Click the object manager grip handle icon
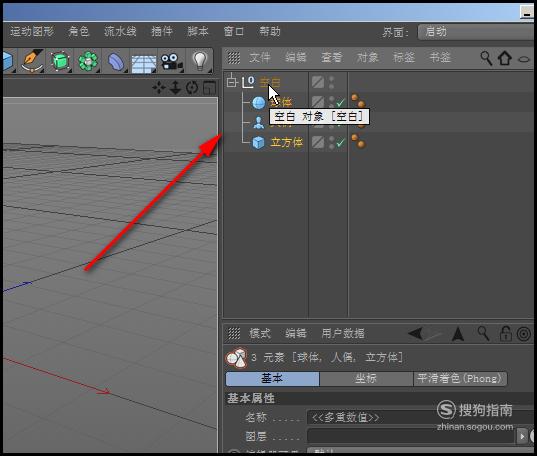The width and height of the screenshot is (537, 456). pyautogui.click(x=234, y=58)
